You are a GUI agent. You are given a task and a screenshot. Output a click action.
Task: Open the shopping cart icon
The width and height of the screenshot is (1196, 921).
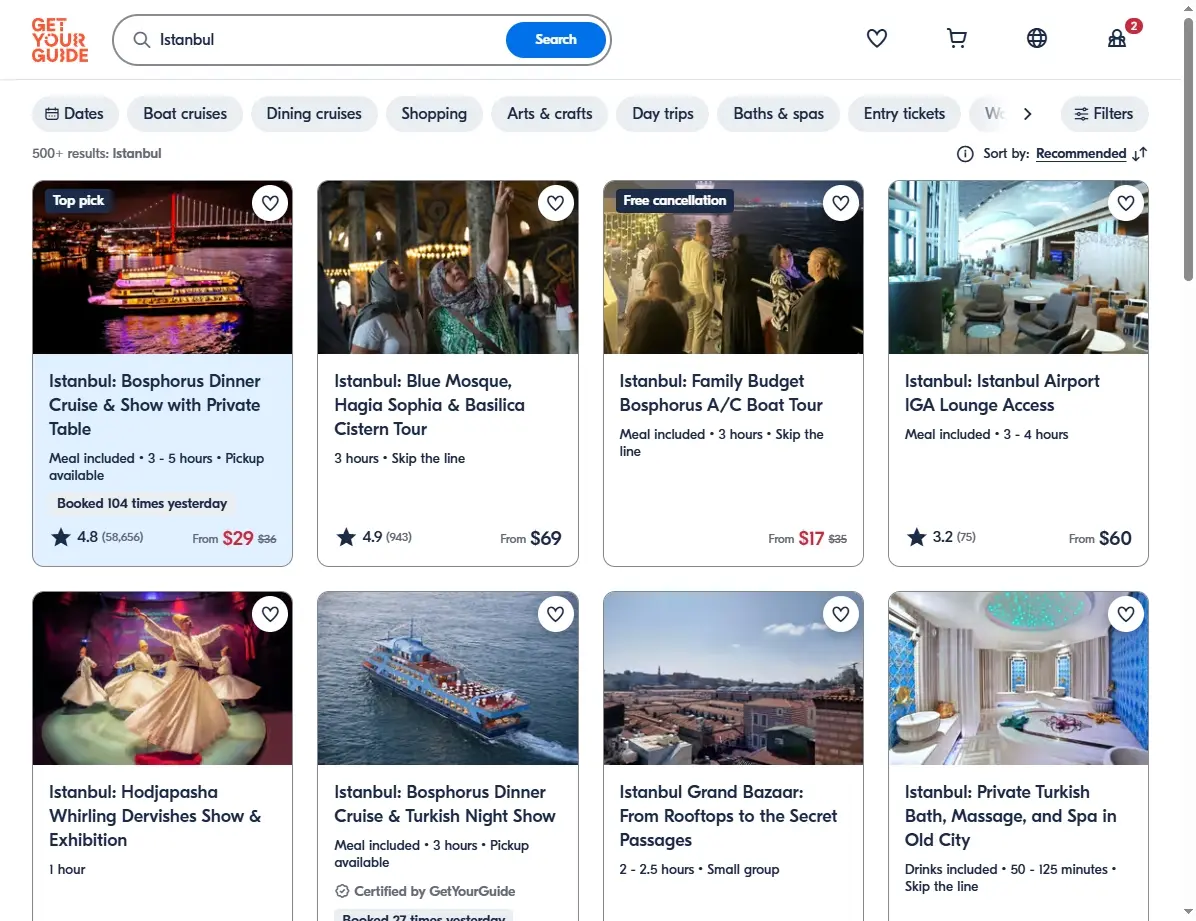(956, 38)
